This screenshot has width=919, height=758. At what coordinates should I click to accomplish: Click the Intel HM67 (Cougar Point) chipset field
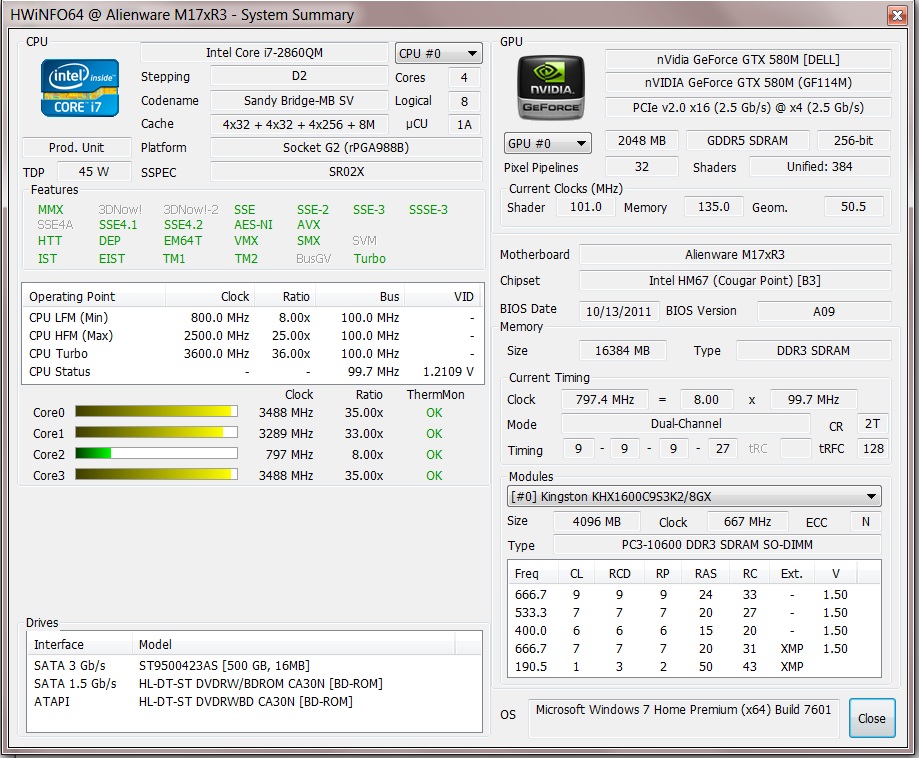735,281
